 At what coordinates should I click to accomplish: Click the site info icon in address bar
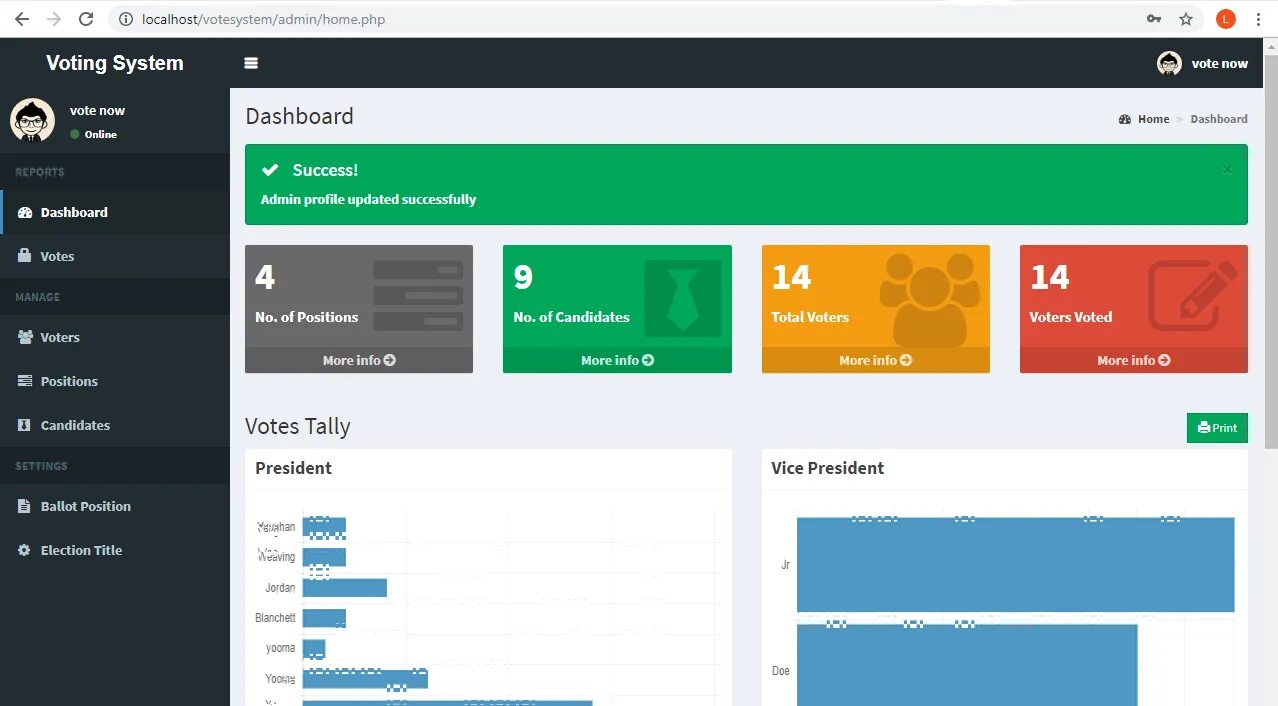point(126,19)
